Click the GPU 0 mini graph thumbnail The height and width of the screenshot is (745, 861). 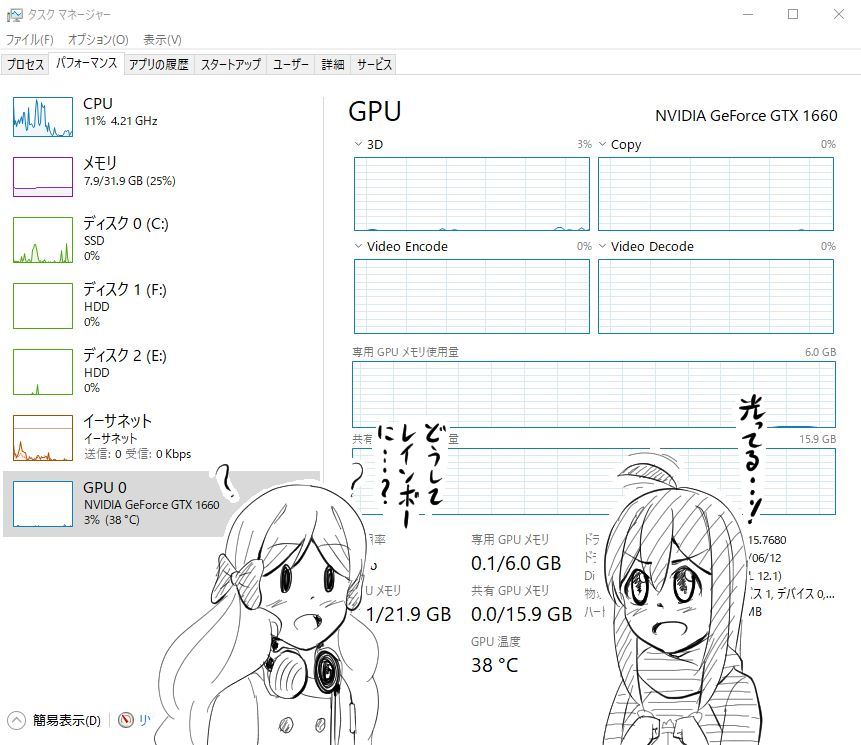(43, 504)
